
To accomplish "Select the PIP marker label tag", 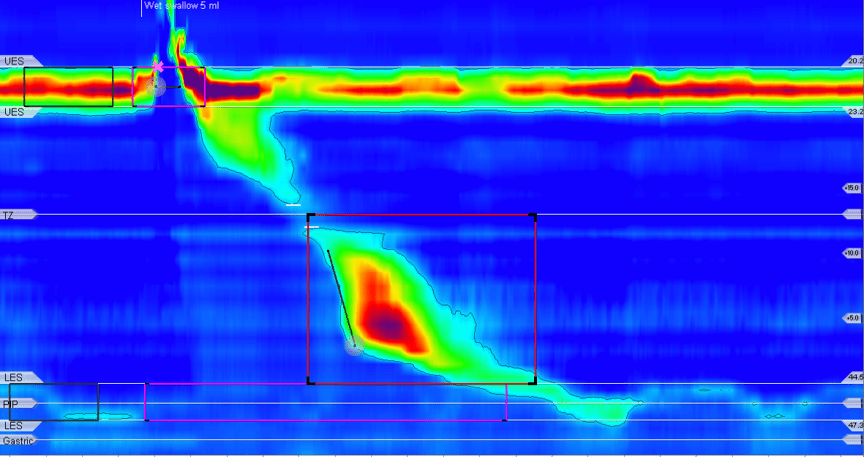I will pos(14,403).
